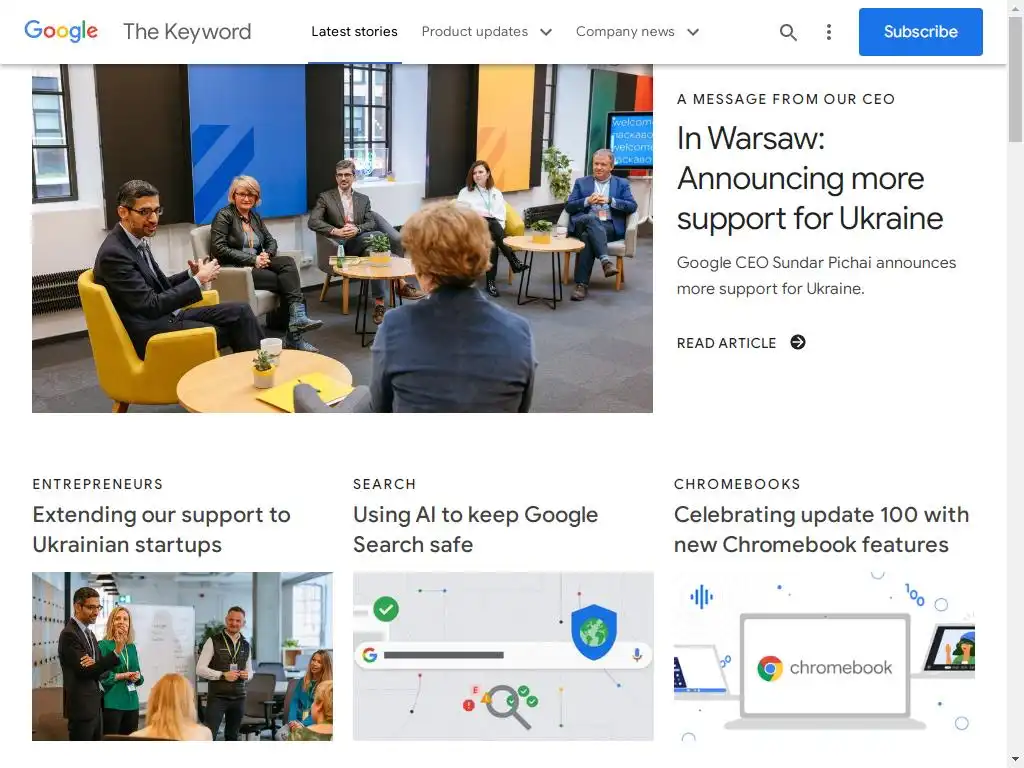
Task: Click the Warsaw meeting hero photo
Action: 342,238
